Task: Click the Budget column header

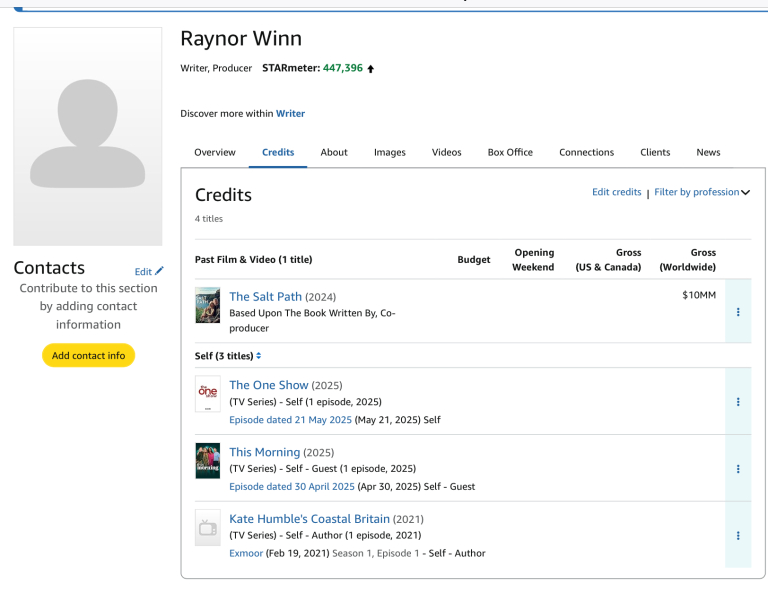Action: (474, 260)
